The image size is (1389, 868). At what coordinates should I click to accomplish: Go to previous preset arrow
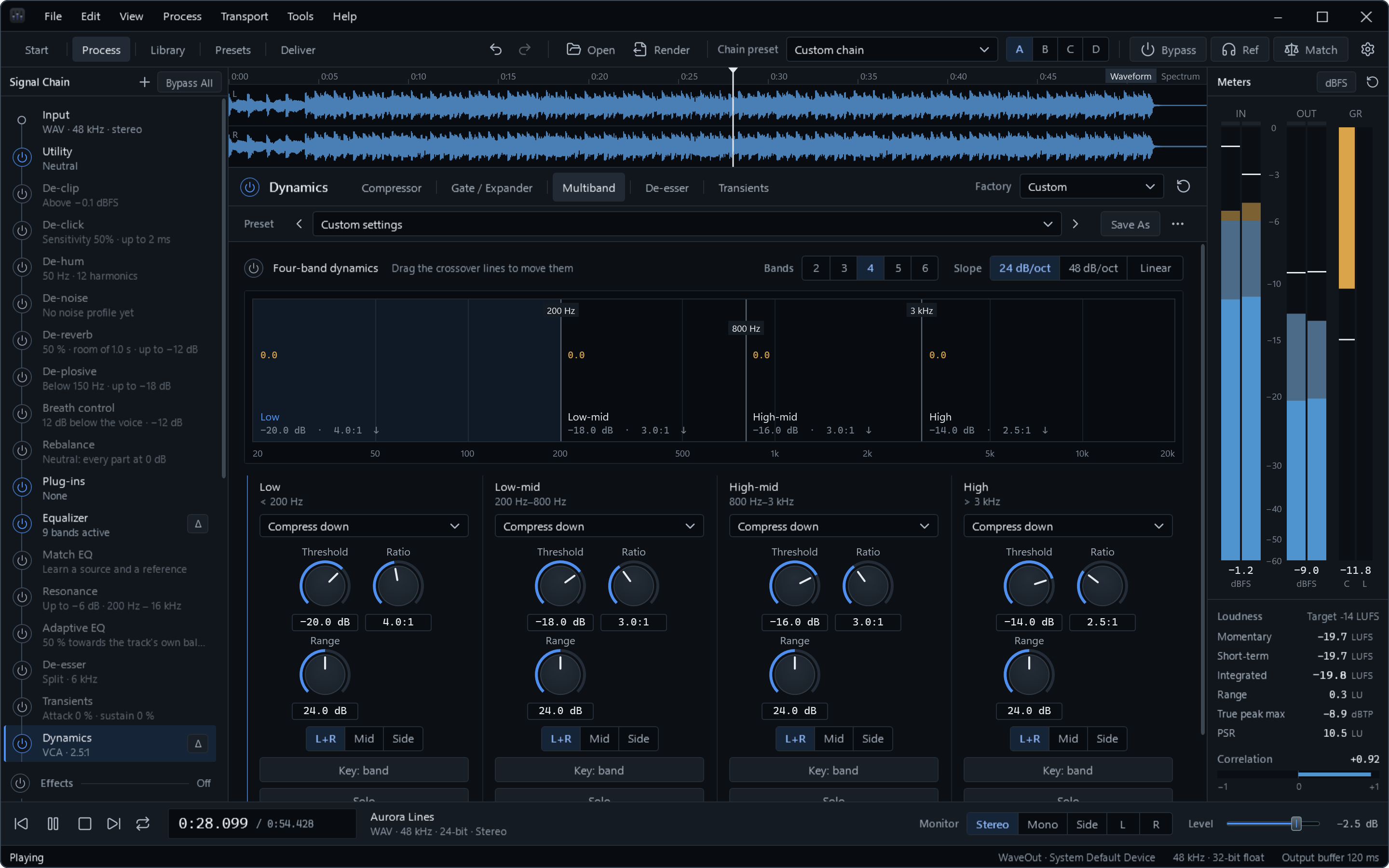[299, 224]
